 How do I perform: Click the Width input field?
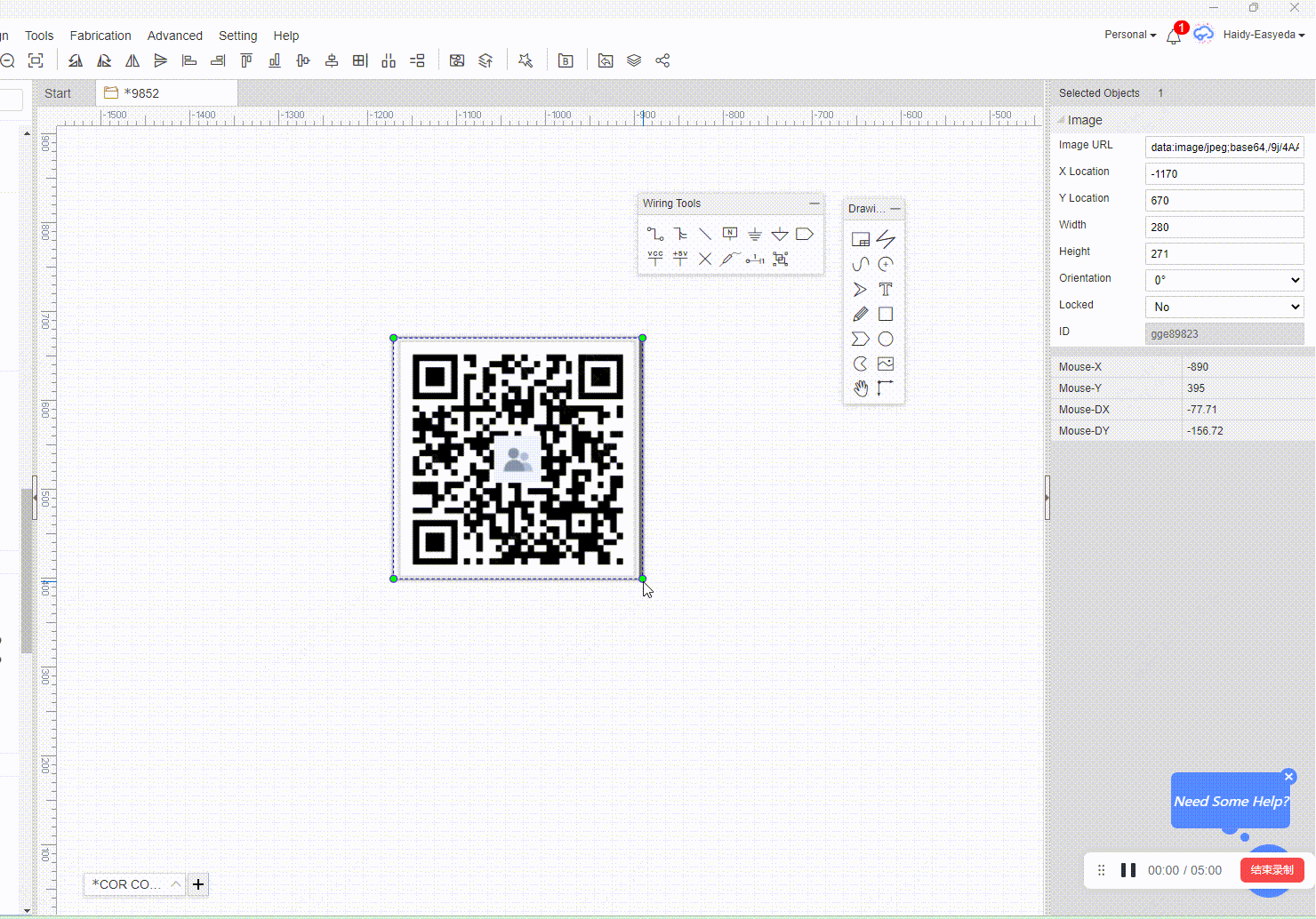(1224, 227)
